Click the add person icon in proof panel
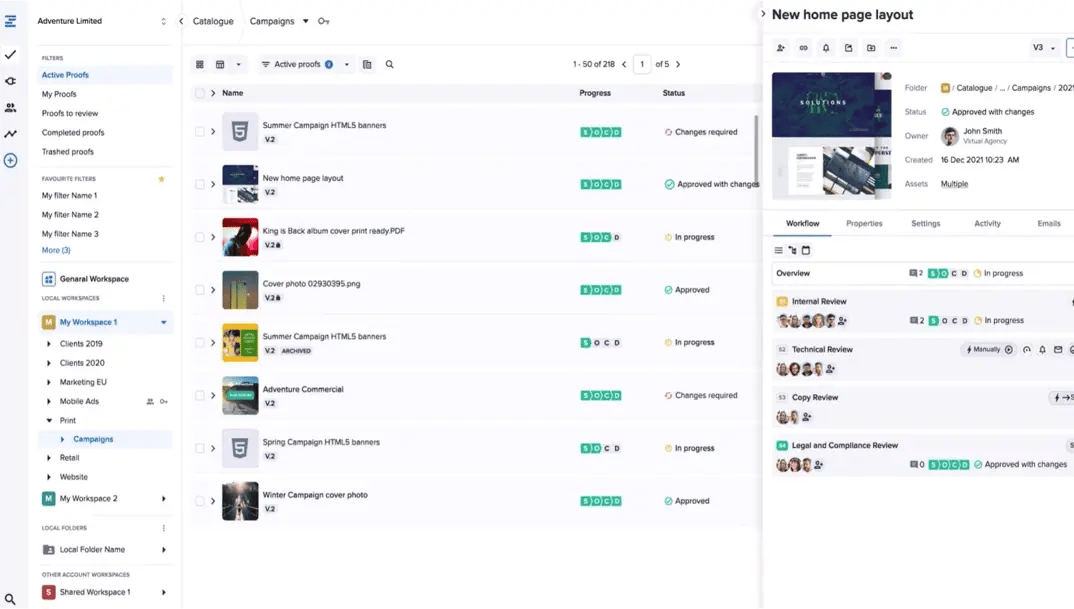Screen dimensions: 1074x609 [x=781, y=48]
